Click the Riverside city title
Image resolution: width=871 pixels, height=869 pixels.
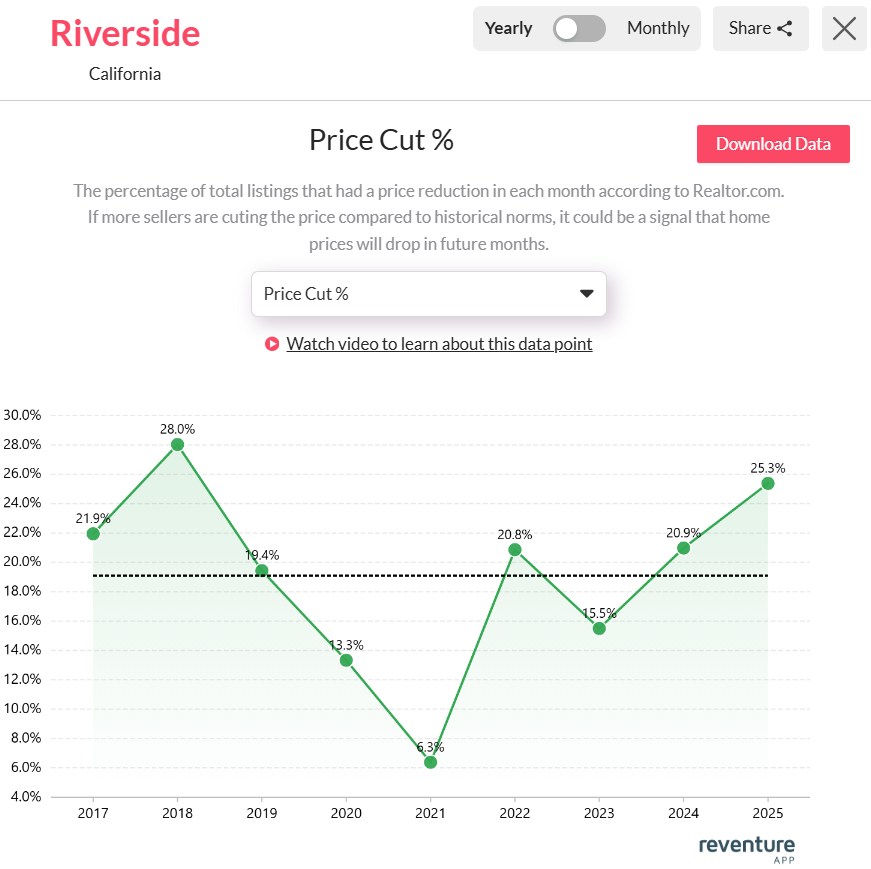pos(124,33)
